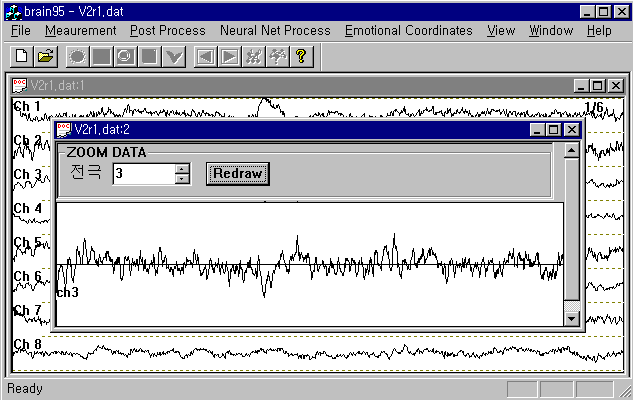Maximize the V2r1.dat:2 window
Screen dimensions: 633x400
[553, 130]
